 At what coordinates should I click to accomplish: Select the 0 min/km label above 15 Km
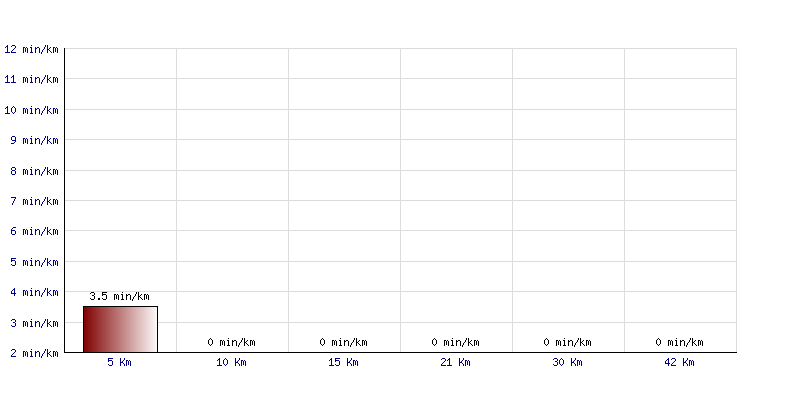click(x=343, y=342)
